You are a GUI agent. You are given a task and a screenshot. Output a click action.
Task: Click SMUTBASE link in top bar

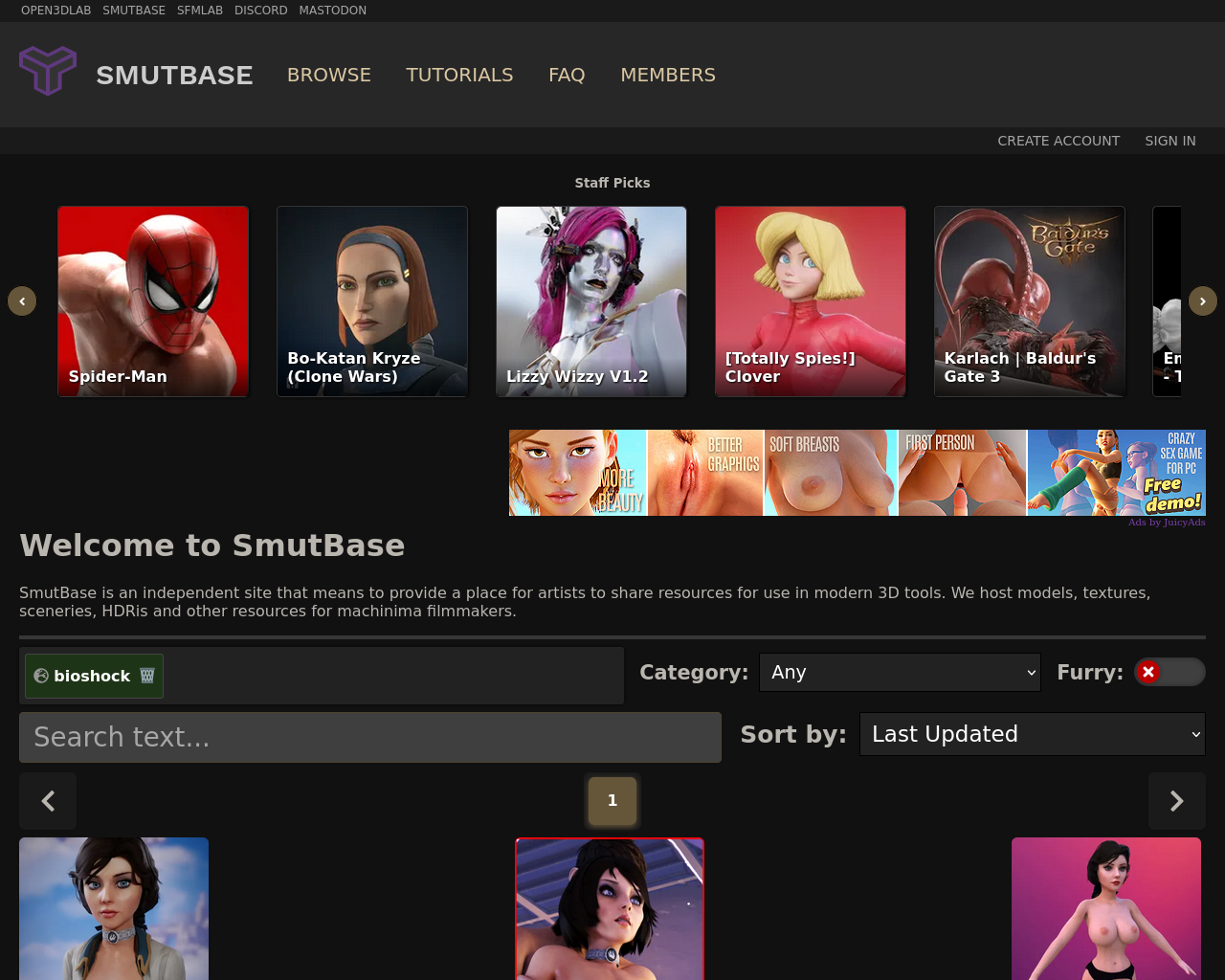[134, 11]
